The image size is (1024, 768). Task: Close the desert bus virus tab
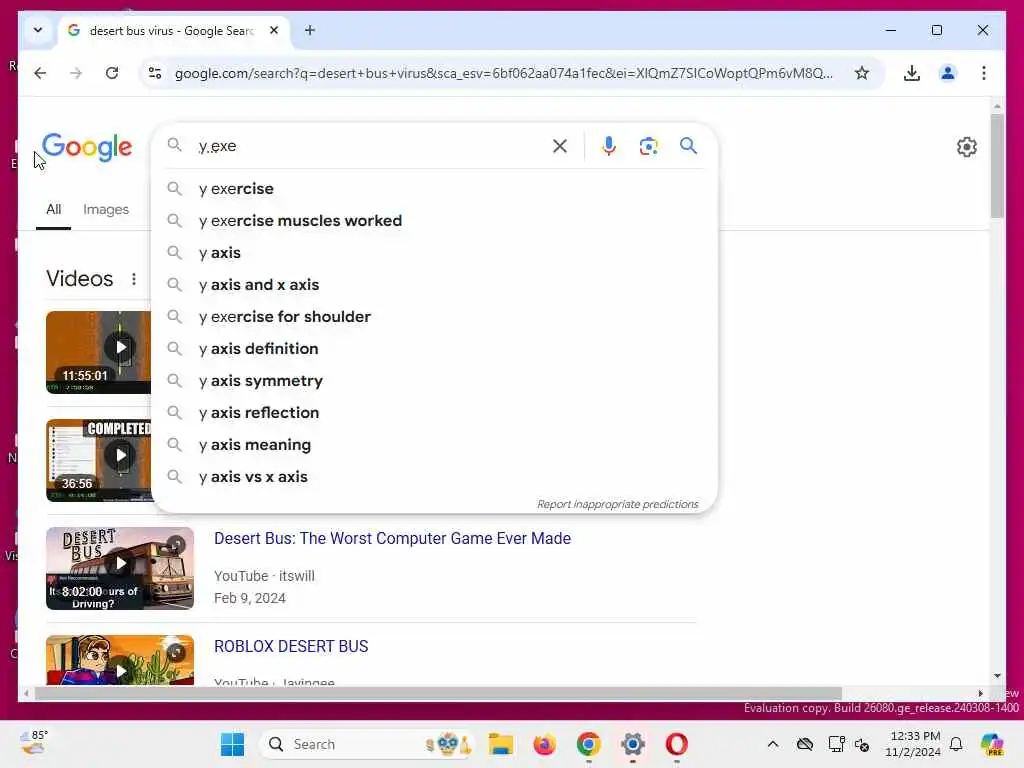tap(274, 30)
